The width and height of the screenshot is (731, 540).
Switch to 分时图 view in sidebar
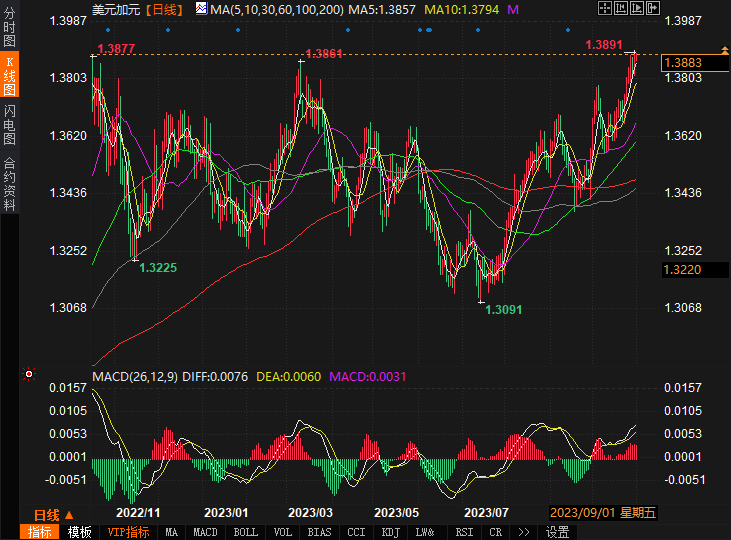10,28
